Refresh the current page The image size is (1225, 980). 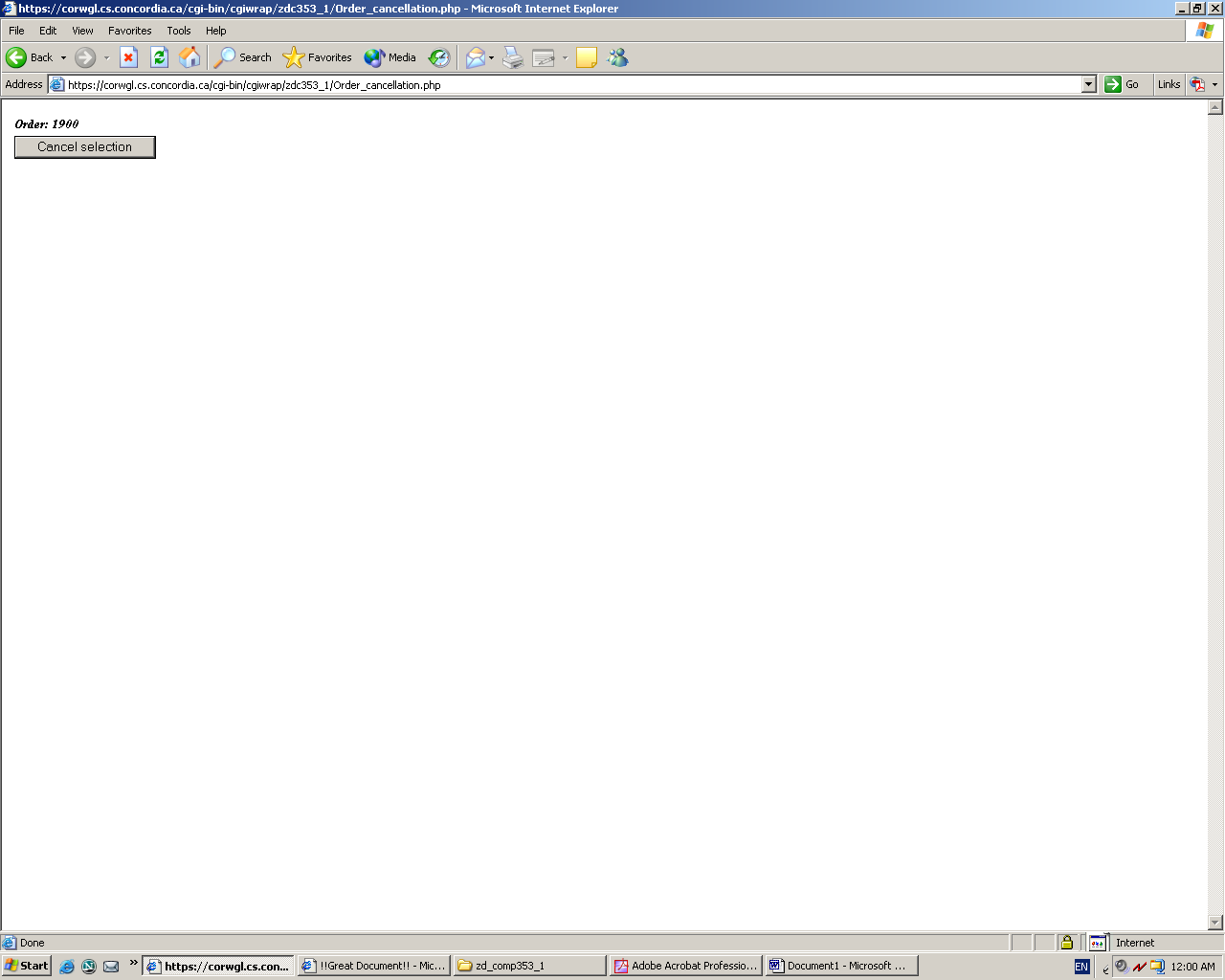pyautogui.click(x=159, y=57)
